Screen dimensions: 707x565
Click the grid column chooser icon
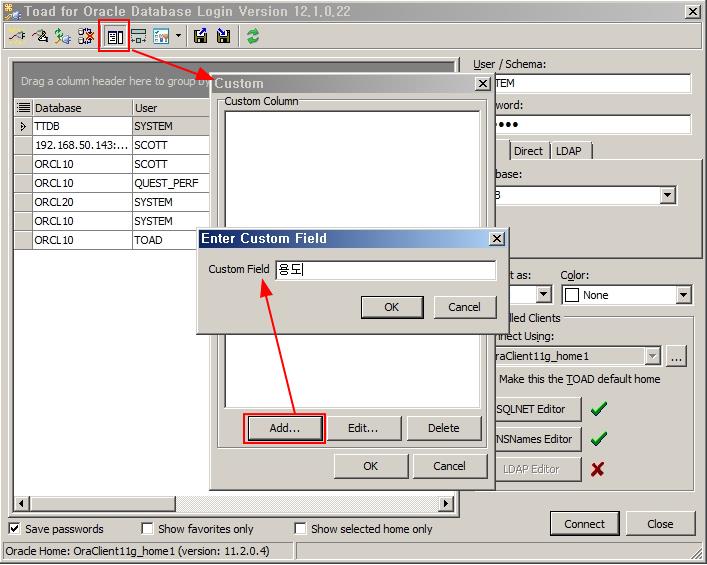[x=23, y=108]
